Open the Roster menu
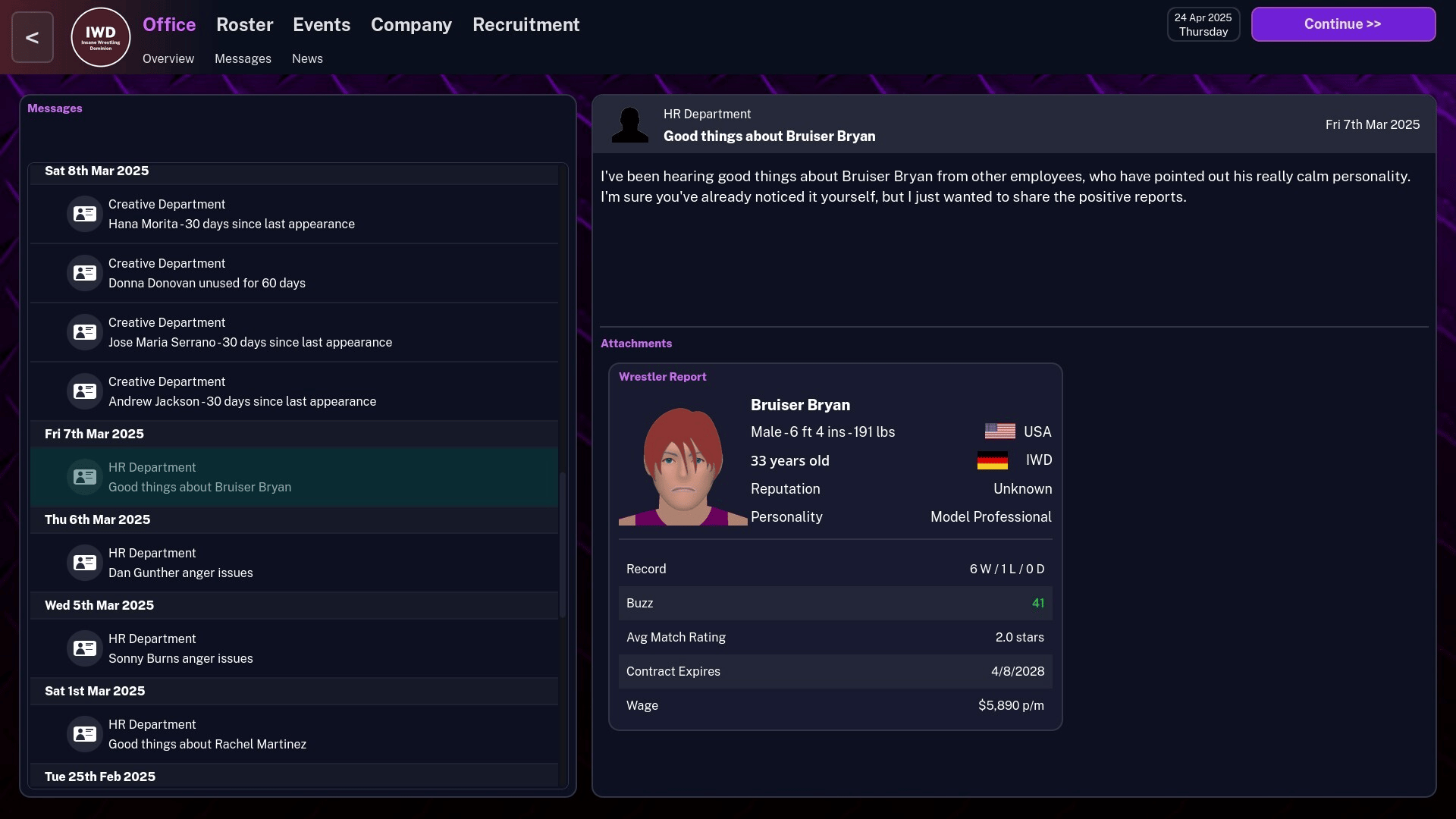The width and height of the screenshot is (1456, 819). tap(244, 25)
